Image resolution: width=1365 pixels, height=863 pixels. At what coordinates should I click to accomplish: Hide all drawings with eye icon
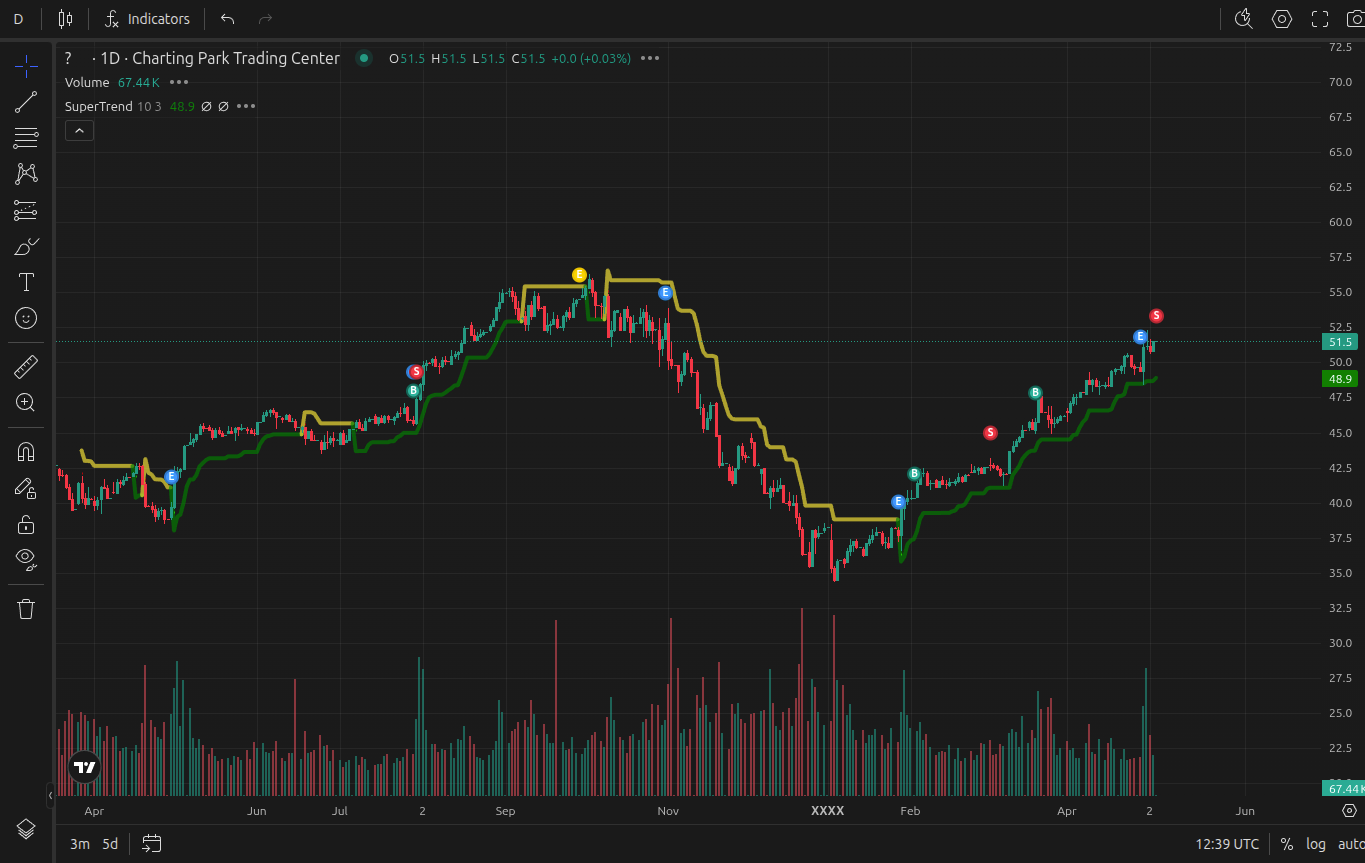[26, 559]
